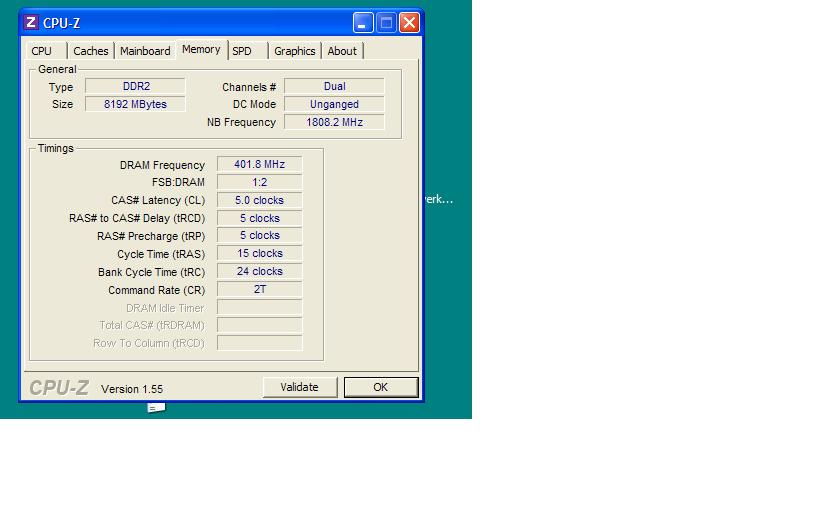Click the Cycle Time (tRAS) label
This screenshot has width=840, height=525.
coord(161,254)
